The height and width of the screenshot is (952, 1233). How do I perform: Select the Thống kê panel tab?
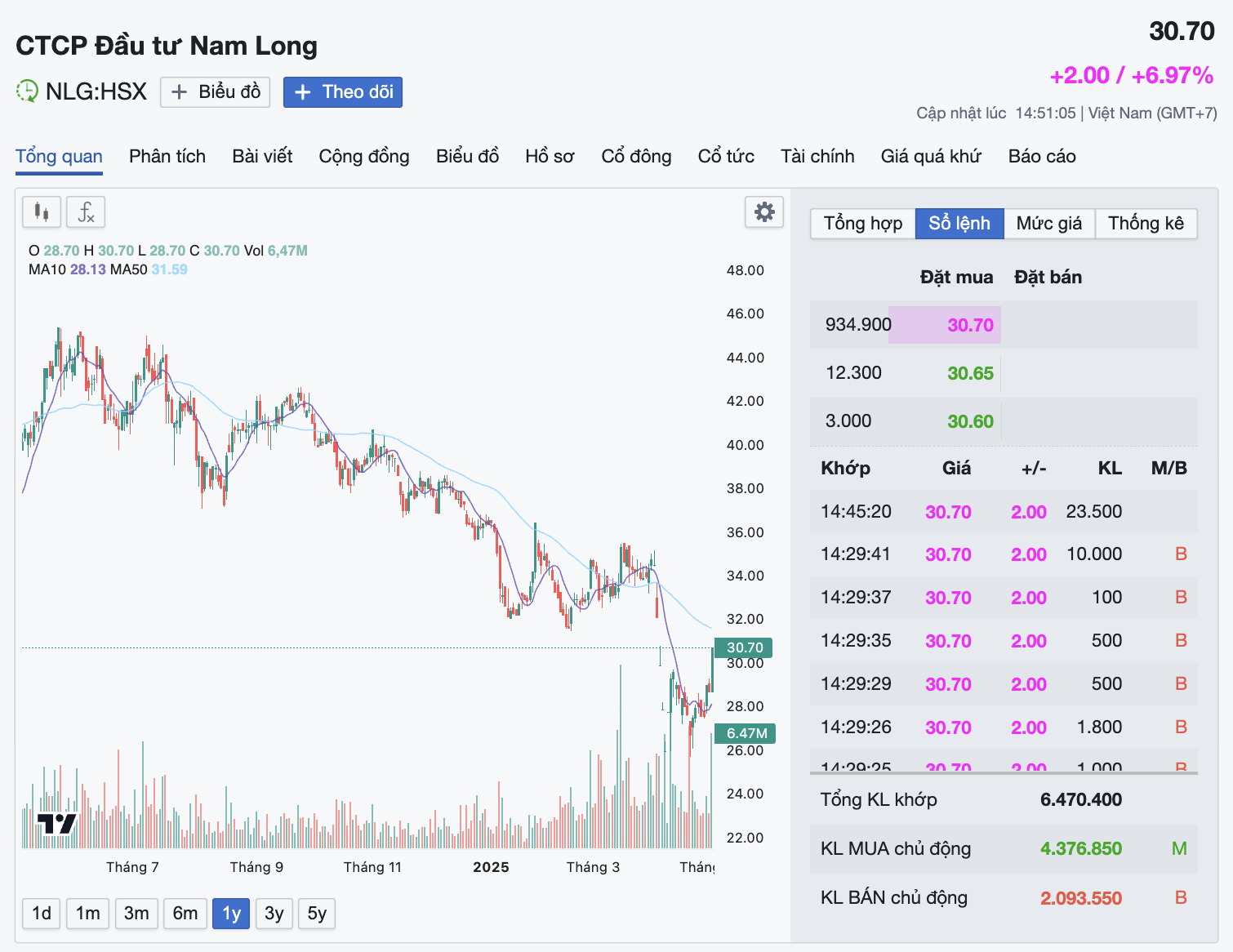pos(1146,224)
